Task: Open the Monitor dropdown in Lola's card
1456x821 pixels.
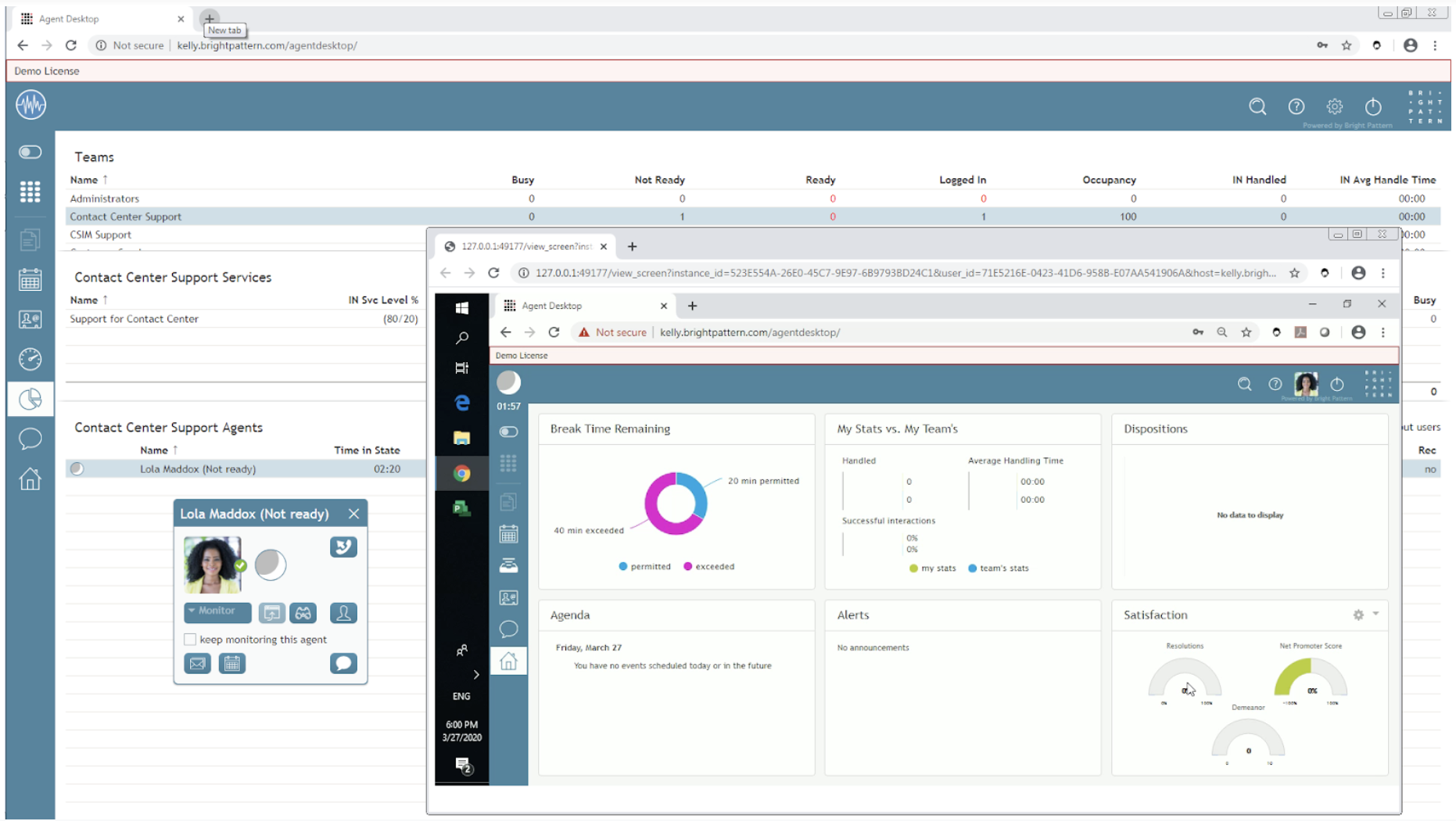Action: 217,611
